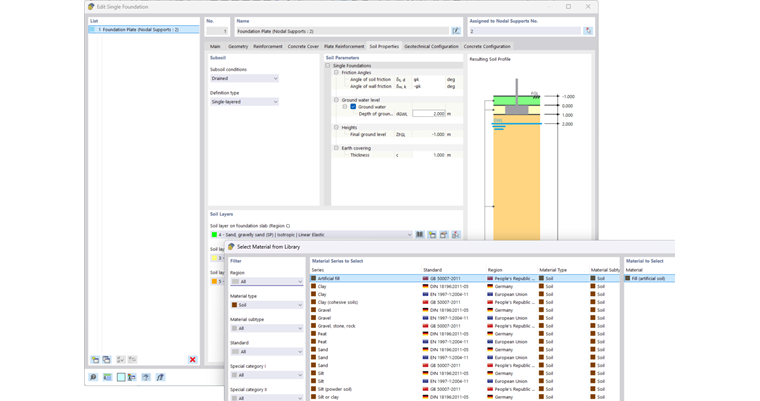Select Fill (artificial soil) in Material to Select
This screenshot has width=760, height=401.
(649, 279)
